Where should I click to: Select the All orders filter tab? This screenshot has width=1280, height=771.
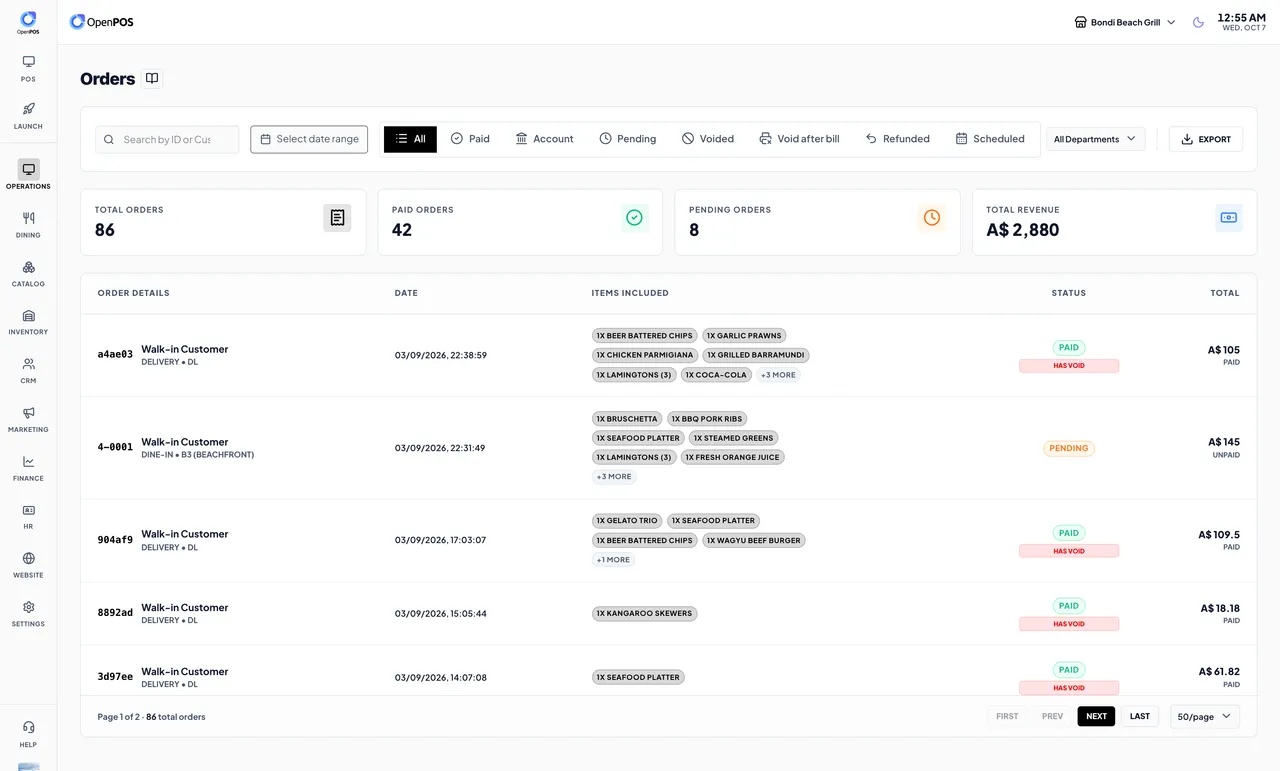coord(410,139)
